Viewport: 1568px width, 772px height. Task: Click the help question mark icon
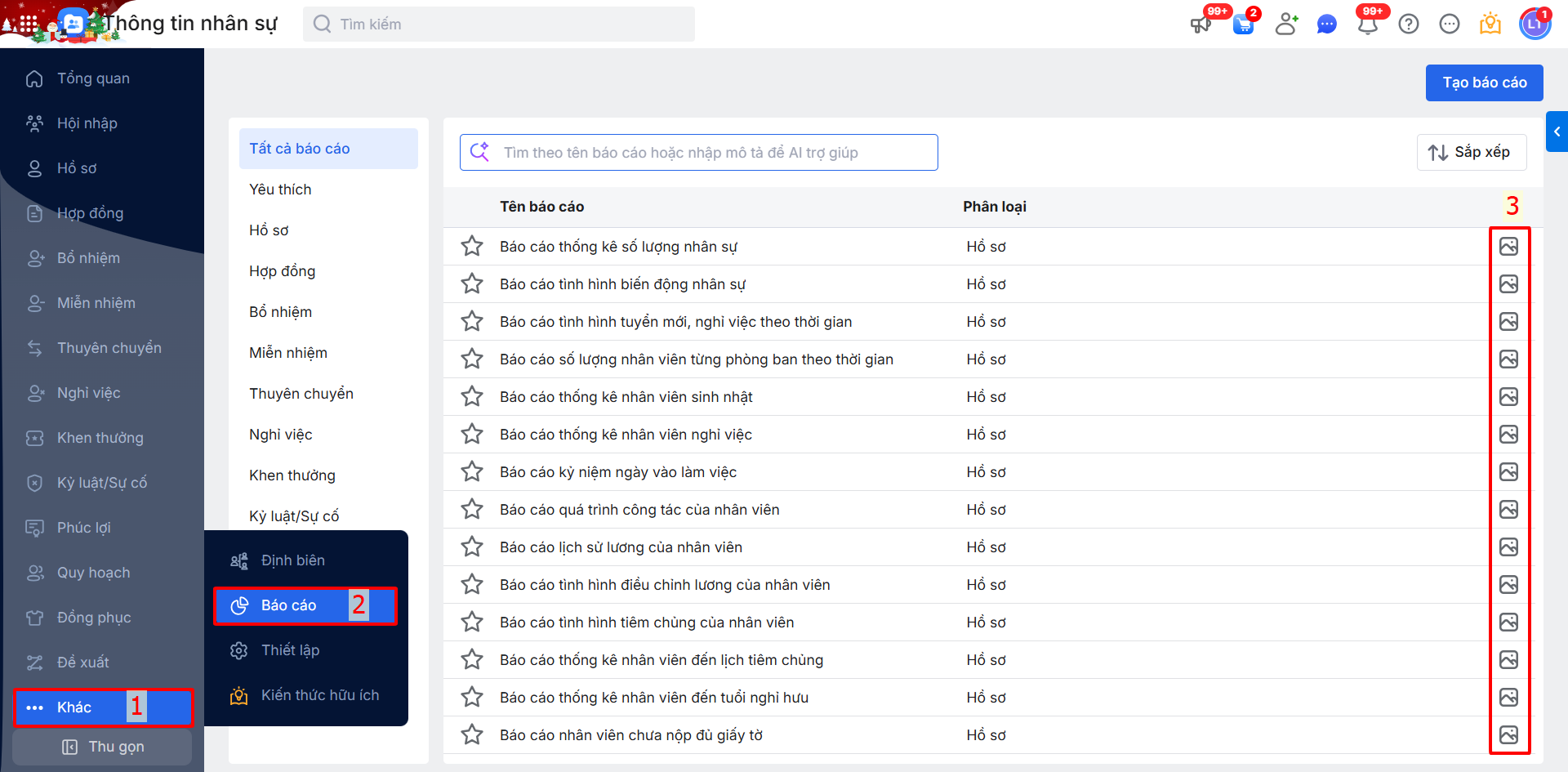pyautogui.click(x=1409, y=25)
